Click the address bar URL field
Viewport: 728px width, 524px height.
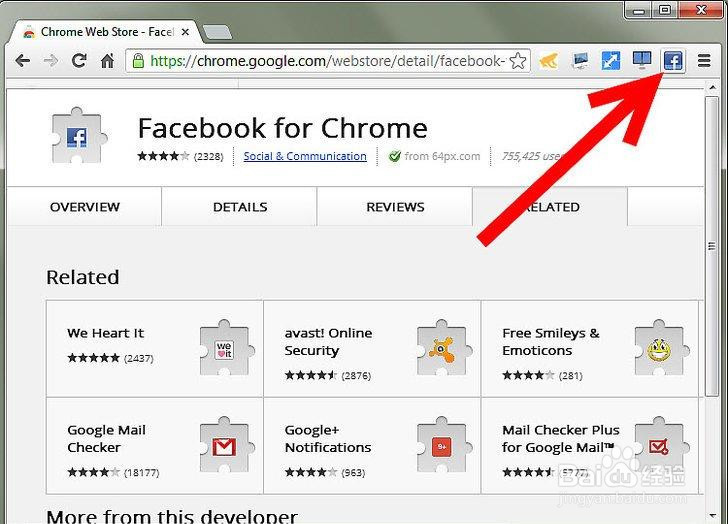tap(327, 61)
